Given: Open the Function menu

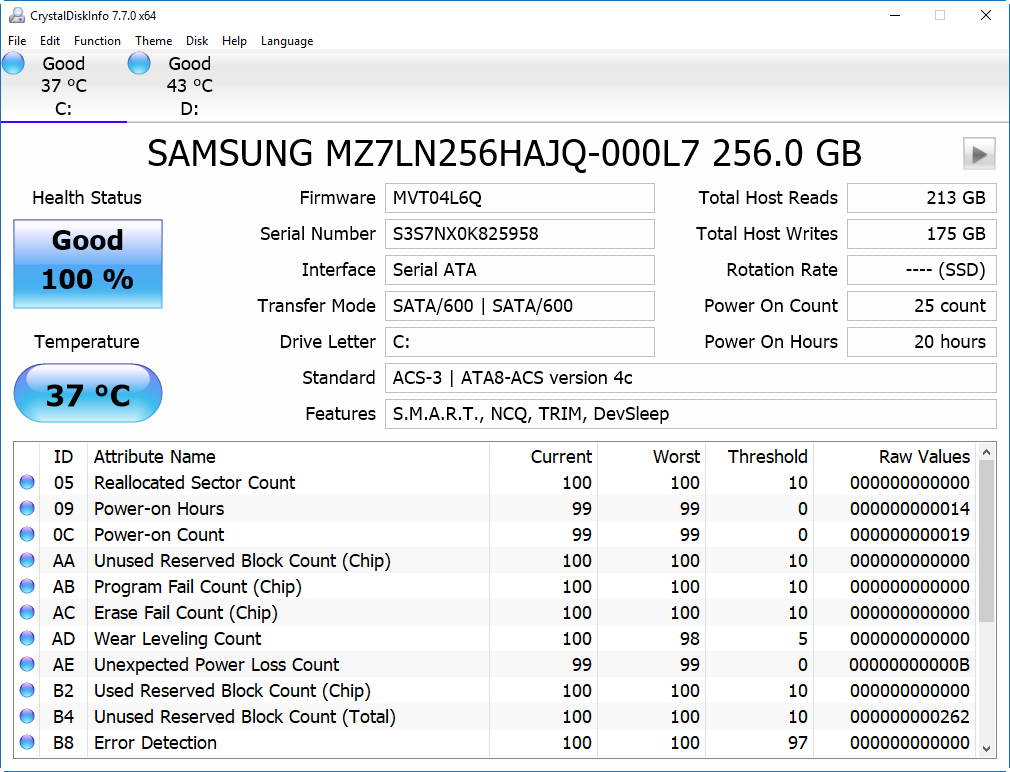Looking at the screenshot, I should [97, 41].
